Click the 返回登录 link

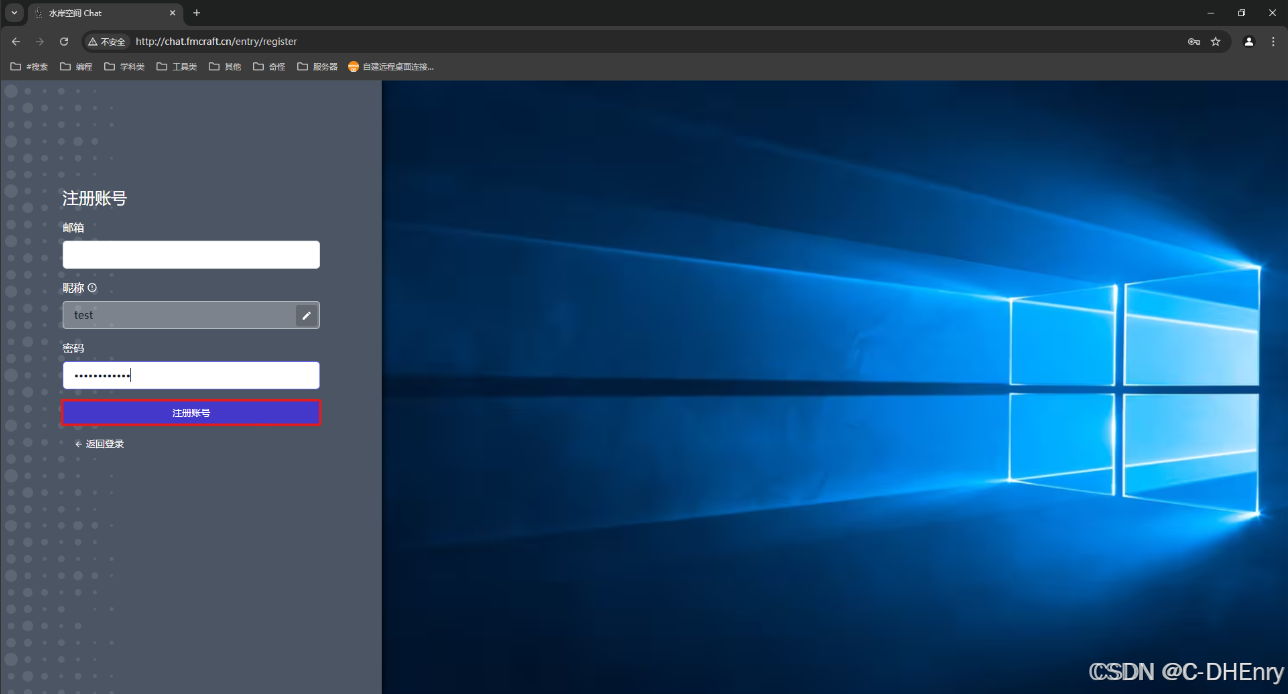pyautogui.click(x=99, y=444)
